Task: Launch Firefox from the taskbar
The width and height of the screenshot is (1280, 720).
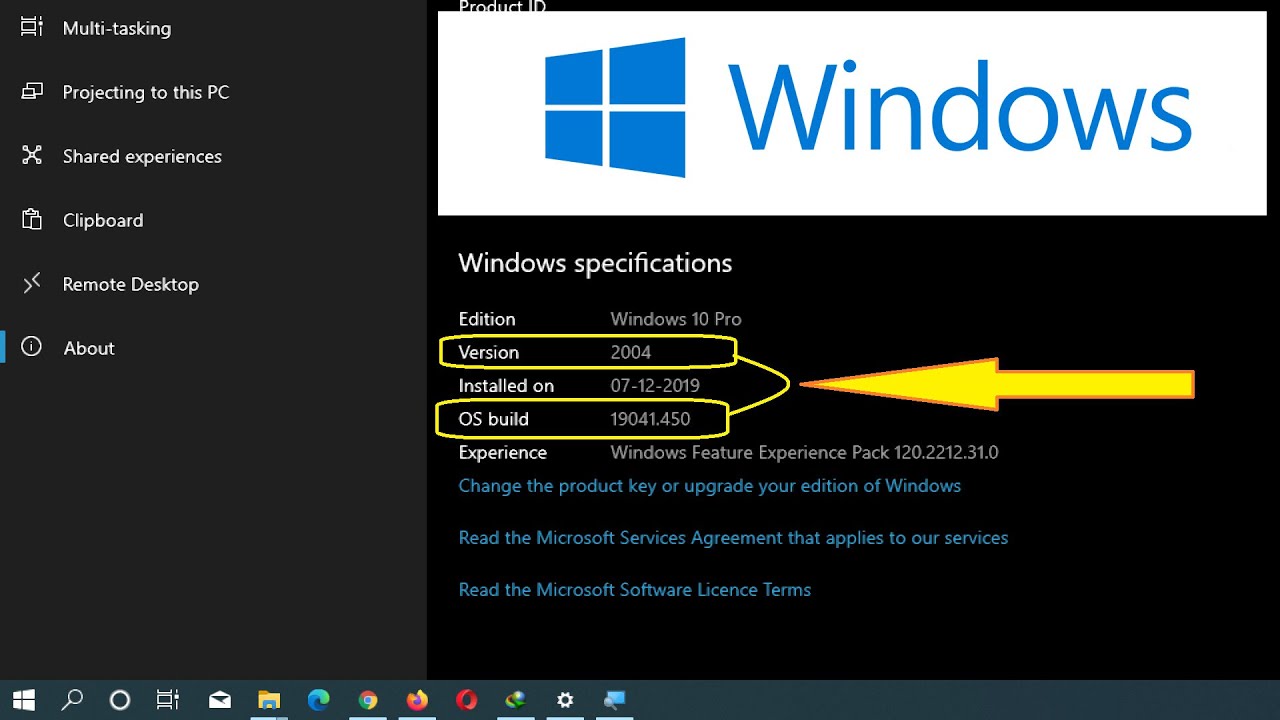Action: 417,700
